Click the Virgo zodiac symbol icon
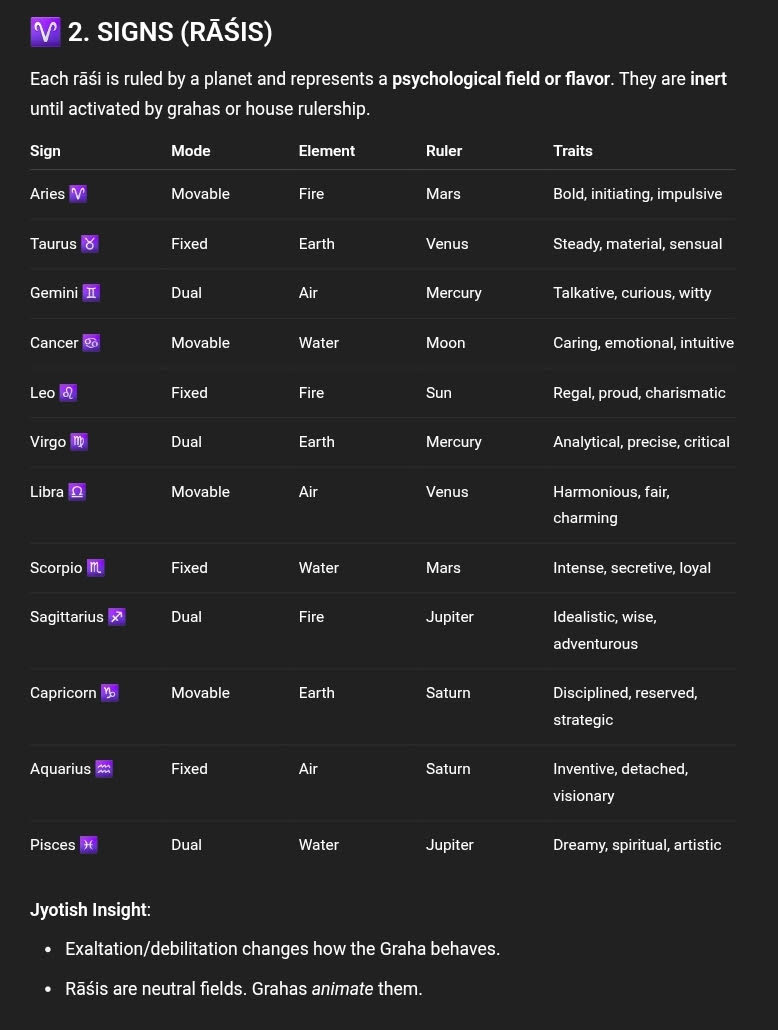 tap(79, 442)
